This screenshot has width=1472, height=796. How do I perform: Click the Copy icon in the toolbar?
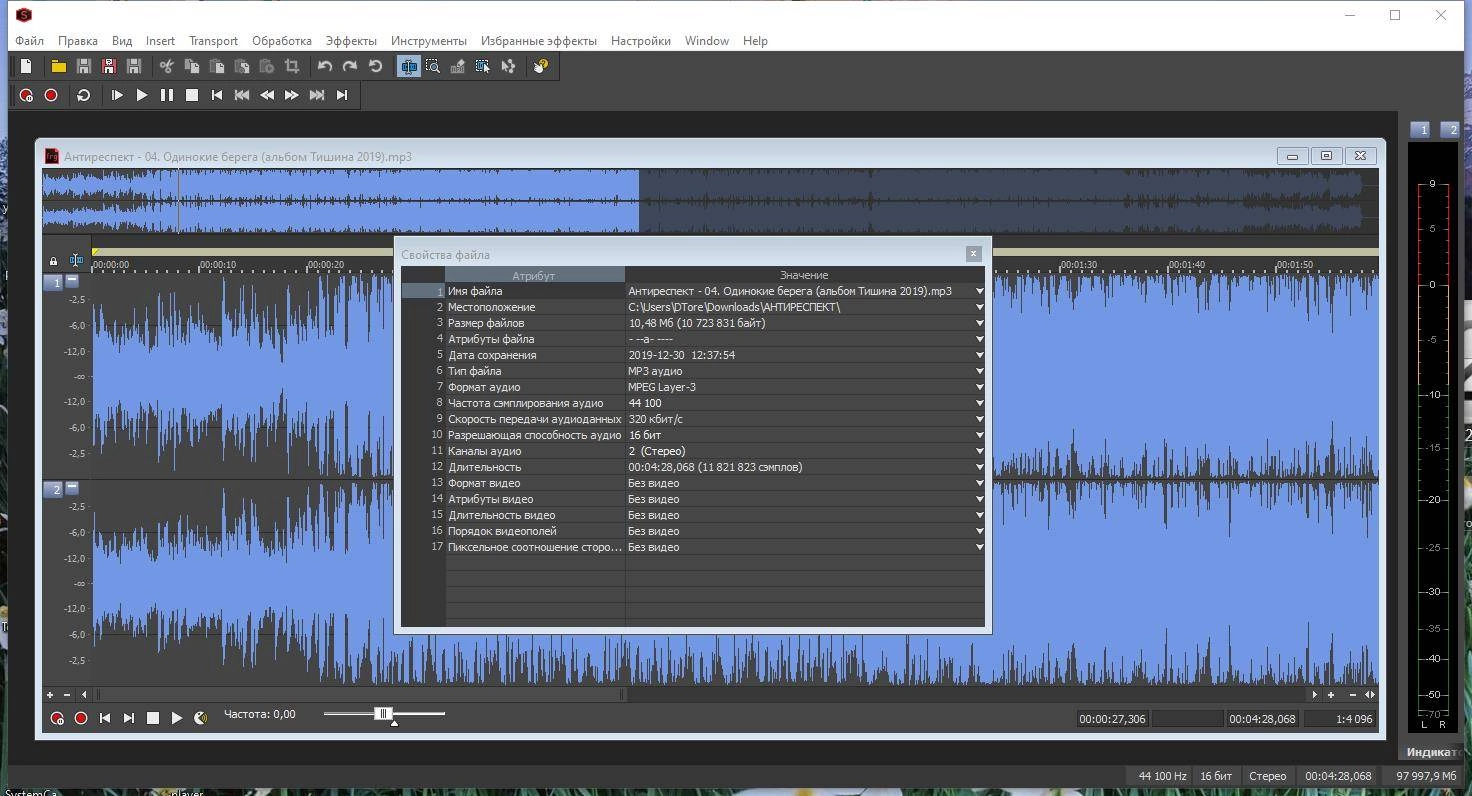pyautogui.click(x=192, y=66)
